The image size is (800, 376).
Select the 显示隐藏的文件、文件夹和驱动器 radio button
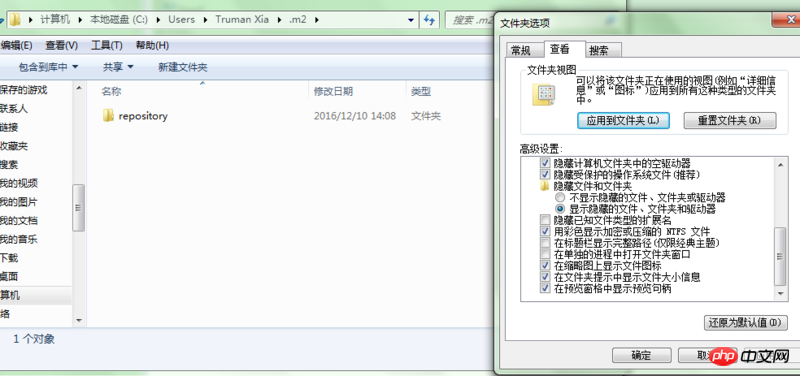pos(560,209)
